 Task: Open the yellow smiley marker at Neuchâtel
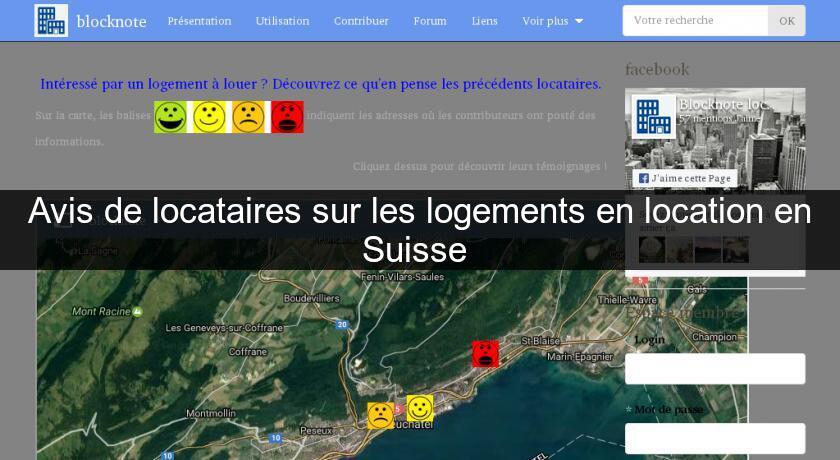[420, 408]
